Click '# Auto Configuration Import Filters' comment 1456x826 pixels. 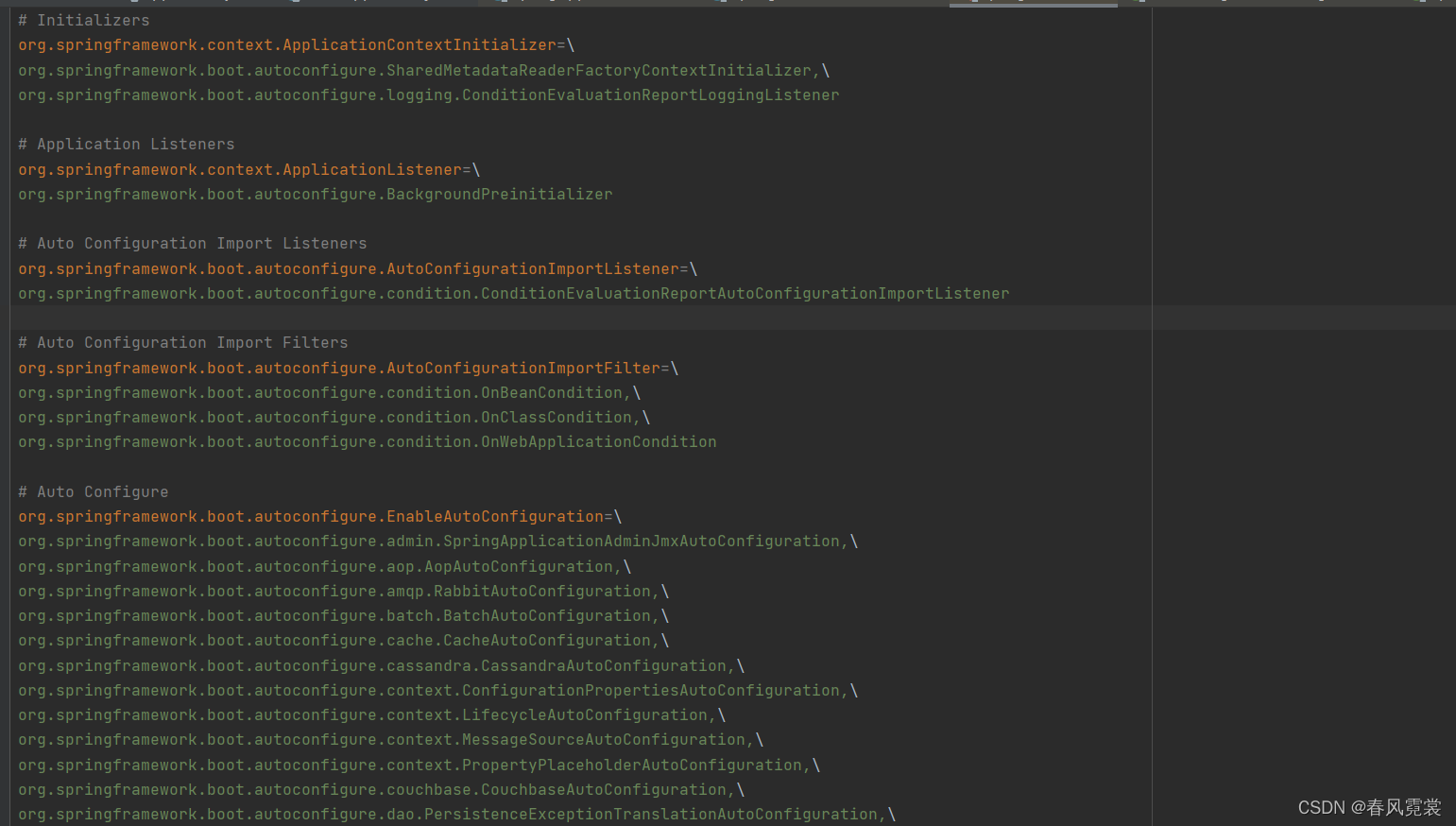point(183,342)
